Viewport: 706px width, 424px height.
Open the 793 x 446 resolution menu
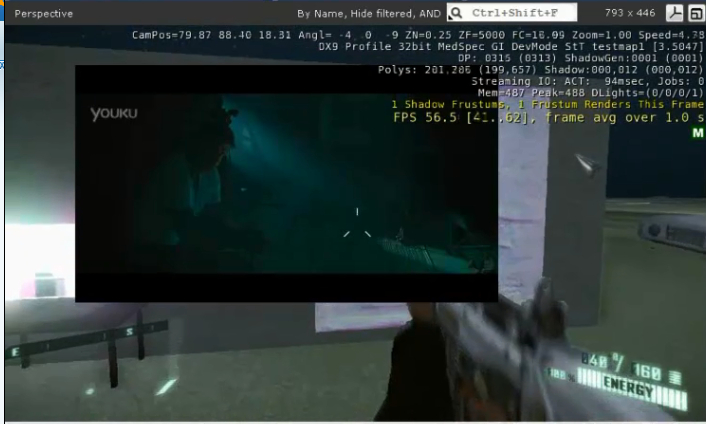(x=630, y=13)
